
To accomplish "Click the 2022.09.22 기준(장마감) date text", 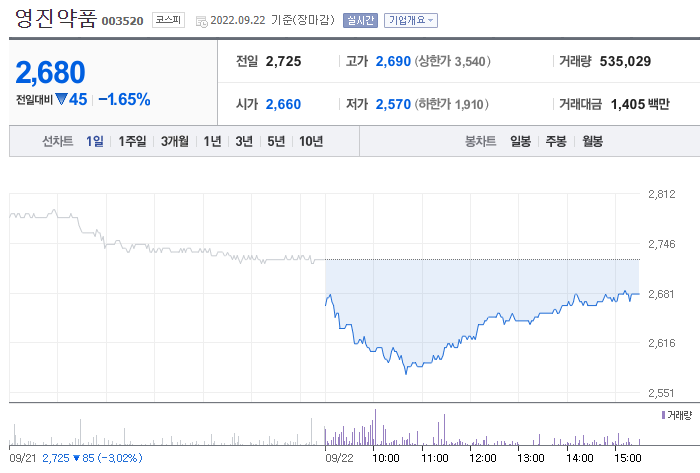I will click(x=272, y=21).
